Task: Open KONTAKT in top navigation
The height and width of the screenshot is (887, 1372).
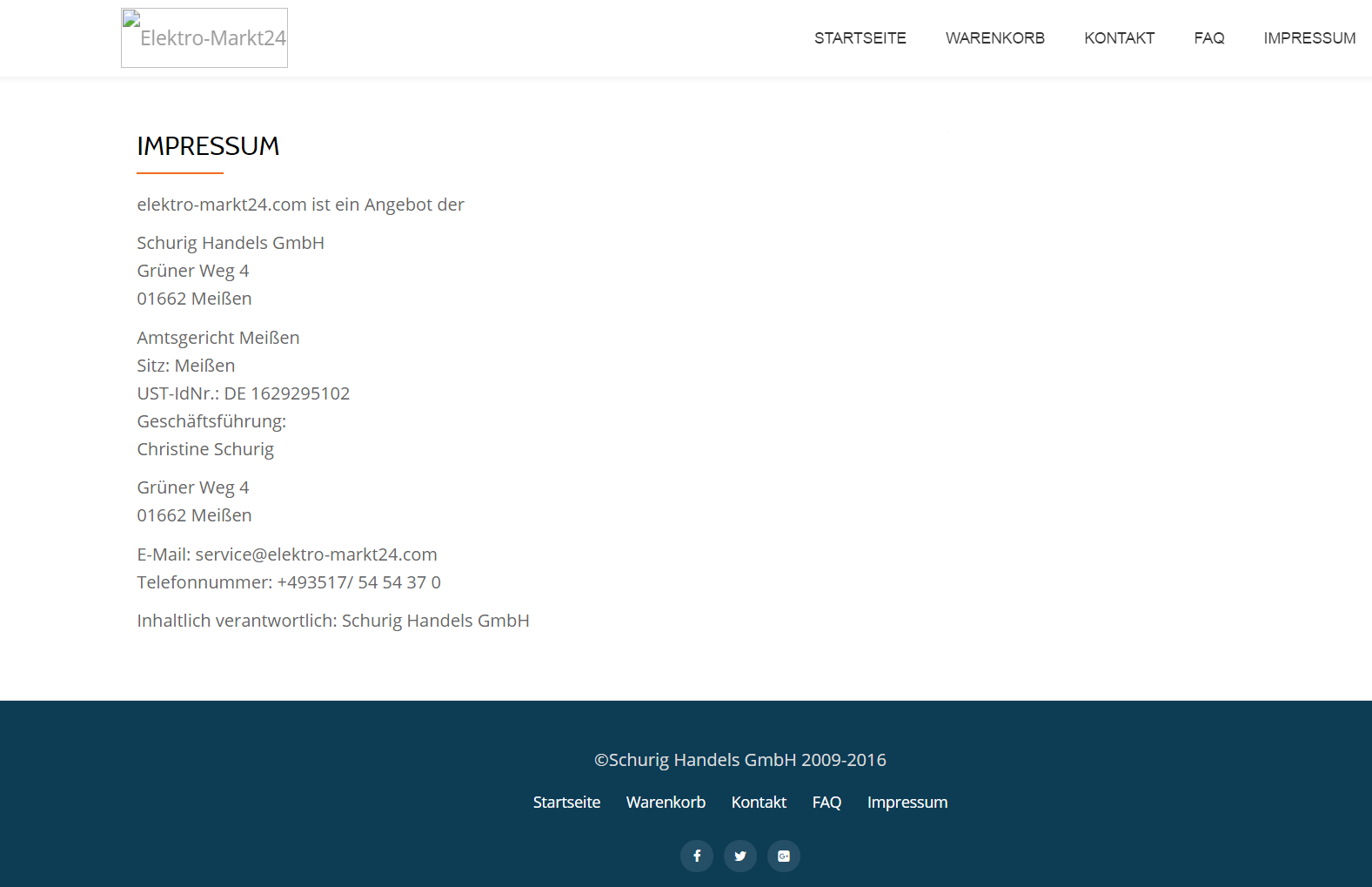Action: [1120, 38]
